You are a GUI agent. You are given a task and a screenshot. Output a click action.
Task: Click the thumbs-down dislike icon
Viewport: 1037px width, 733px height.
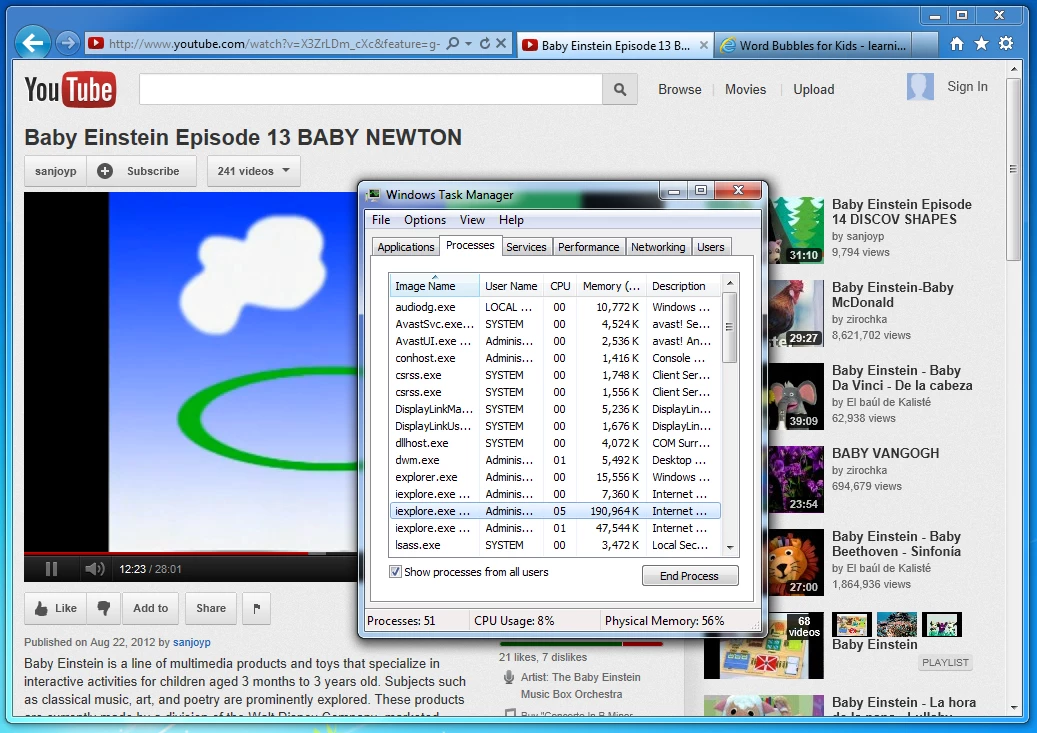pyautogui.click(x=104, y=608)
